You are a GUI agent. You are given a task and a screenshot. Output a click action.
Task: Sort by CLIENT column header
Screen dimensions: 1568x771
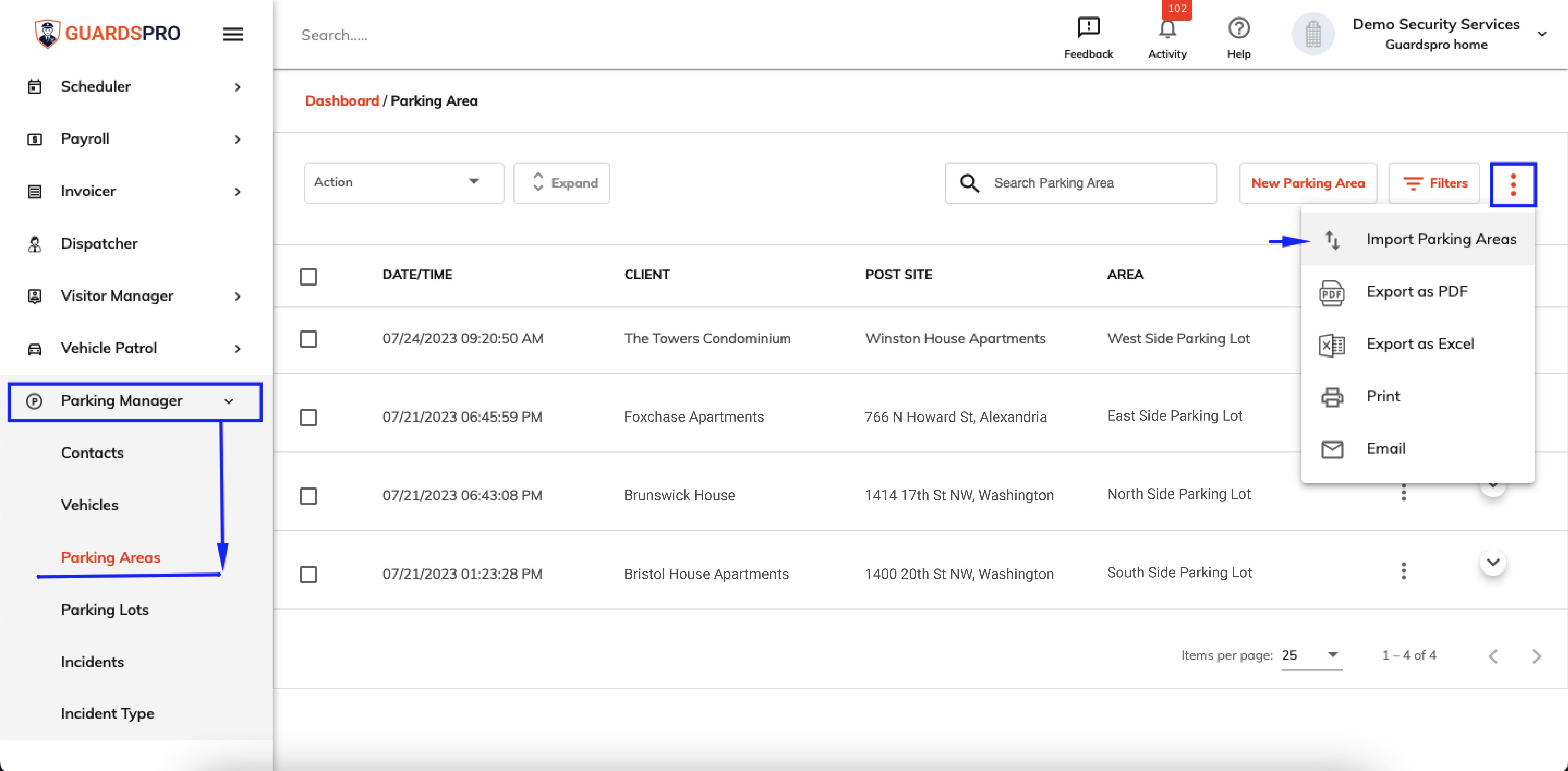[x=646, y=275]
